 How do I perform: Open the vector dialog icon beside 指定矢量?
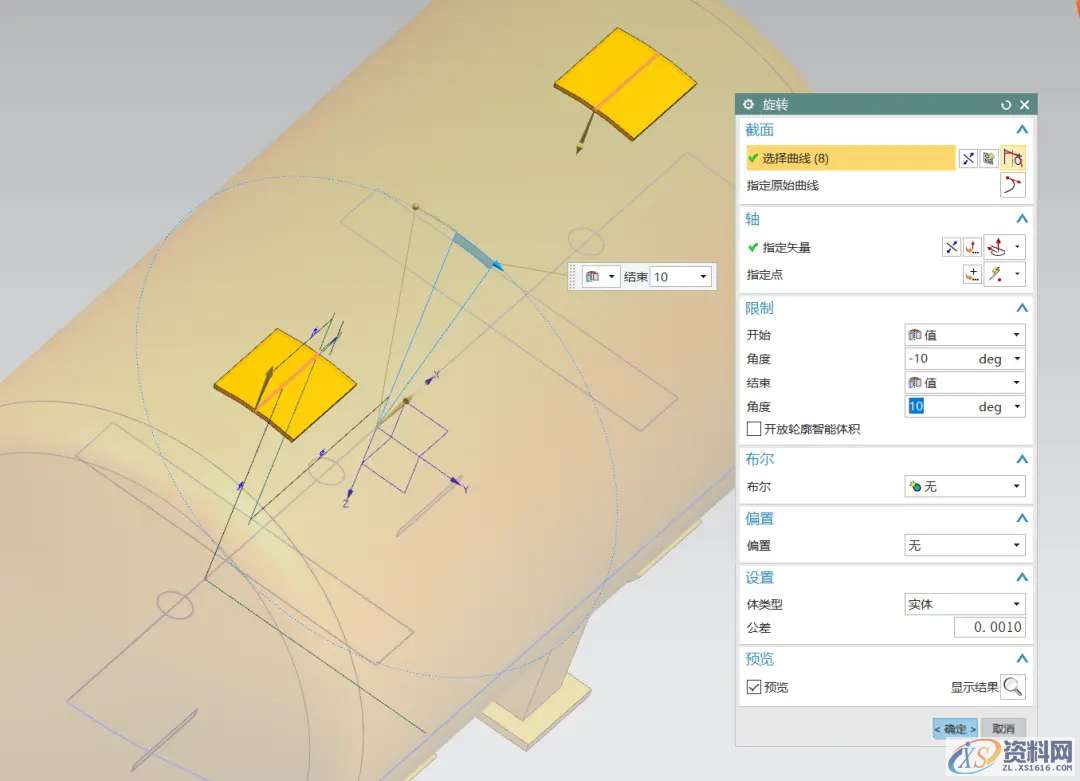(973, 247)
